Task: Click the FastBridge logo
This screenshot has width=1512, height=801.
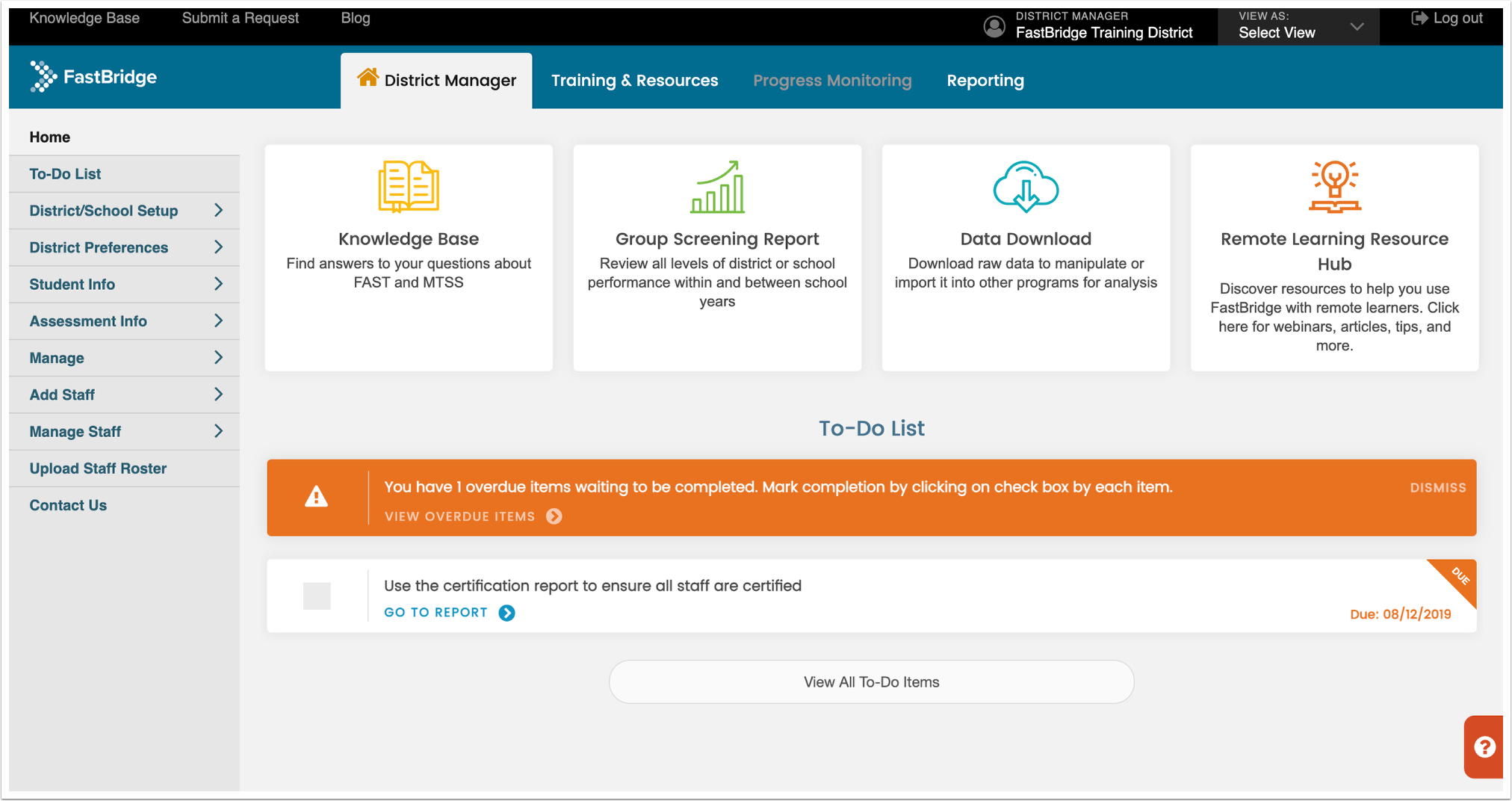Action: 93,77
